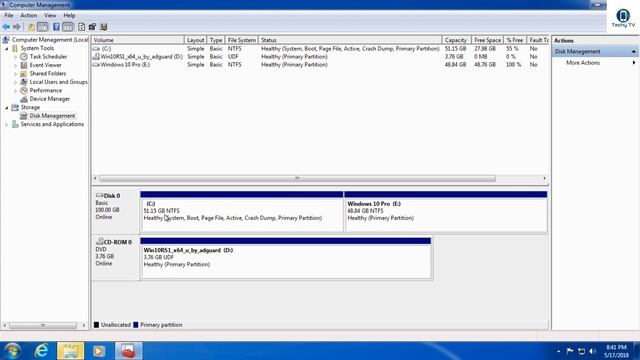Select Computer Management (Local) root node

tap(50, 40)
